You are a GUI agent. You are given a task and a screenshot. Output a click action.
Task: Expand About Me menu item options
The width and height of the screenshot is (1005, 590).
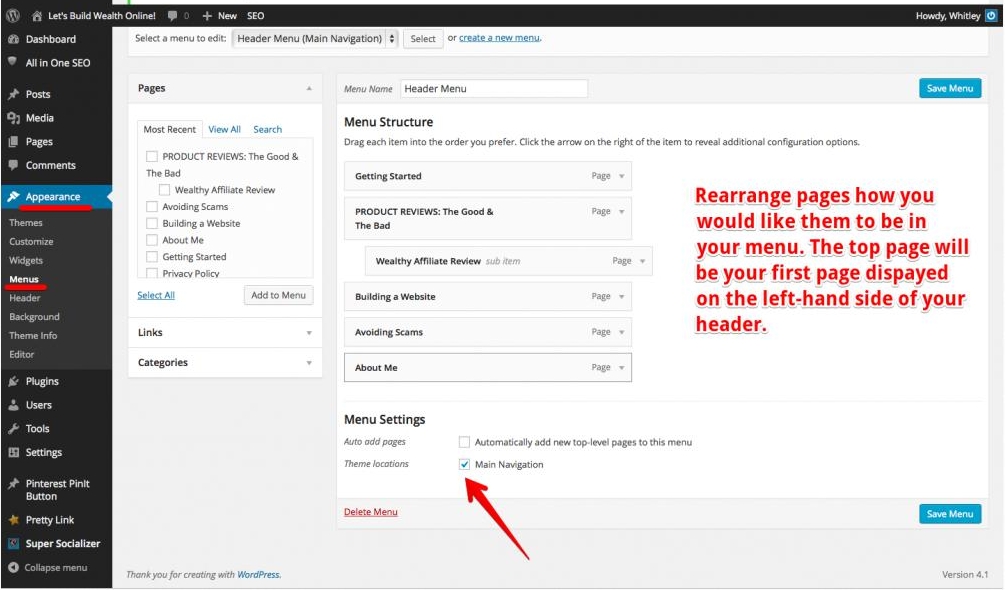622,368
